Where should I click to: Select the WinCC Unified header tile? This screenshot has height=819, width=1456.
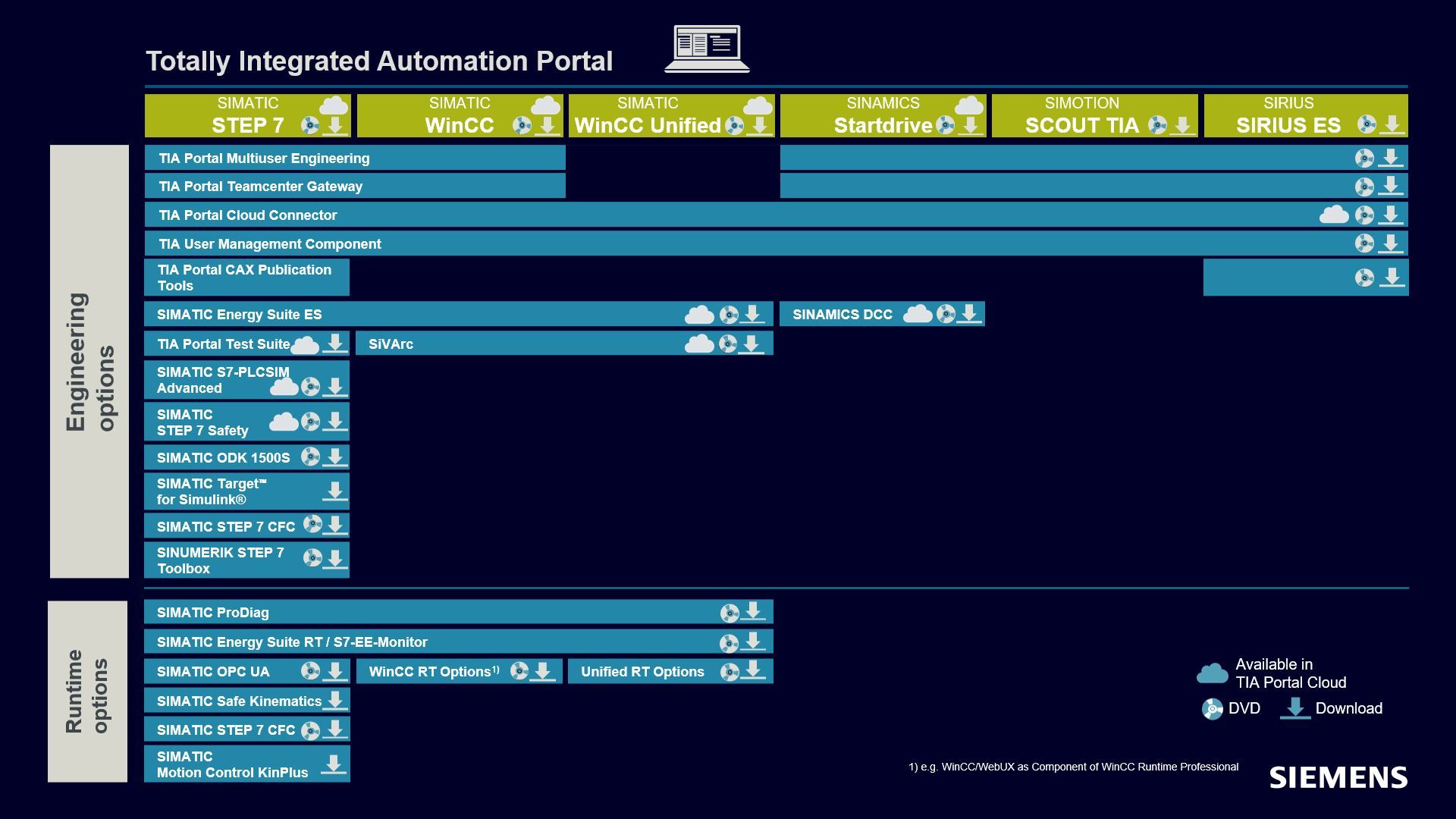coord(671,115)
